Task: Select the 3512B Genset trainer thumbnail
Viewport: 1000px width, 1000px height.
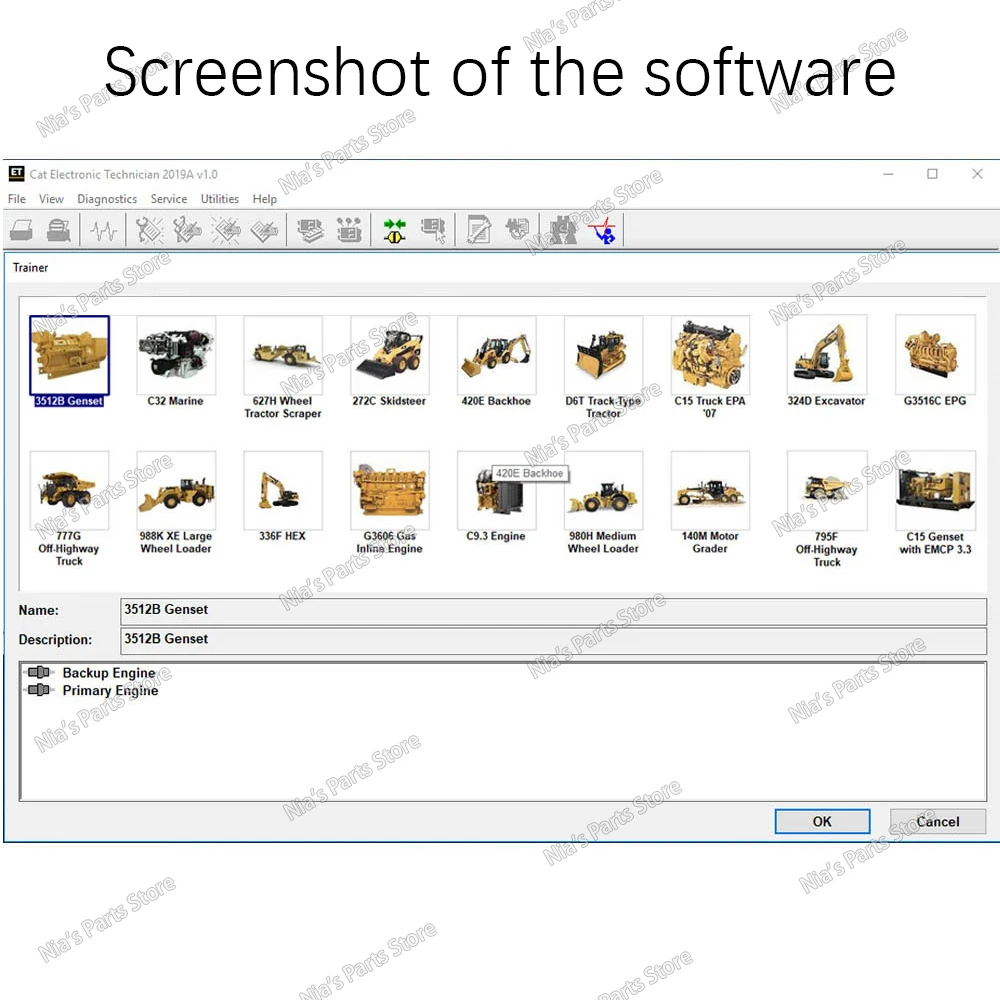Action: pos(70,356)
